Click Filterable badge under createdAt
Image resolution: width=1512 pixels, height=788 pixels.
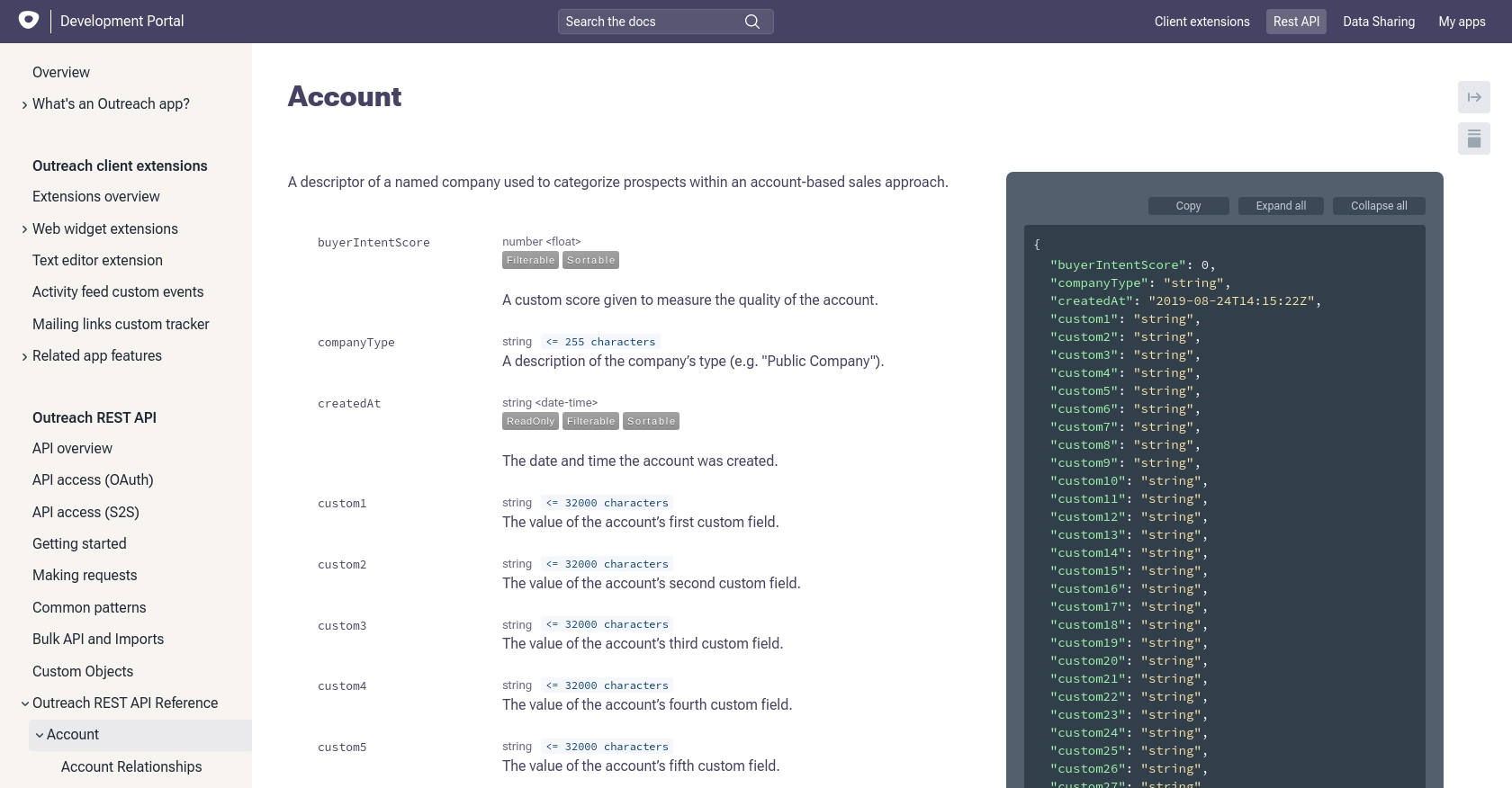point(591,421)
